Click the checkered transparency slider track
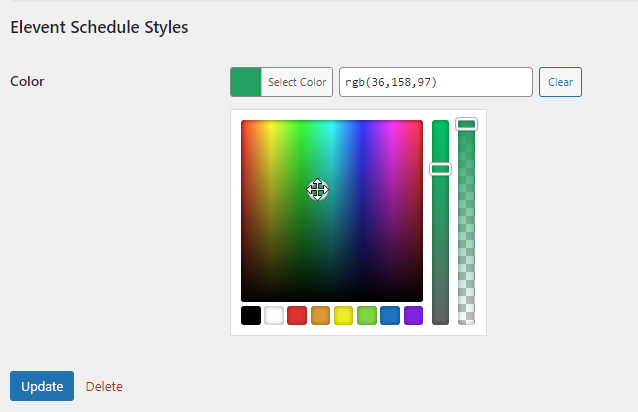The height and width of the screenshot is (412, 638). [x=466, y=222]
